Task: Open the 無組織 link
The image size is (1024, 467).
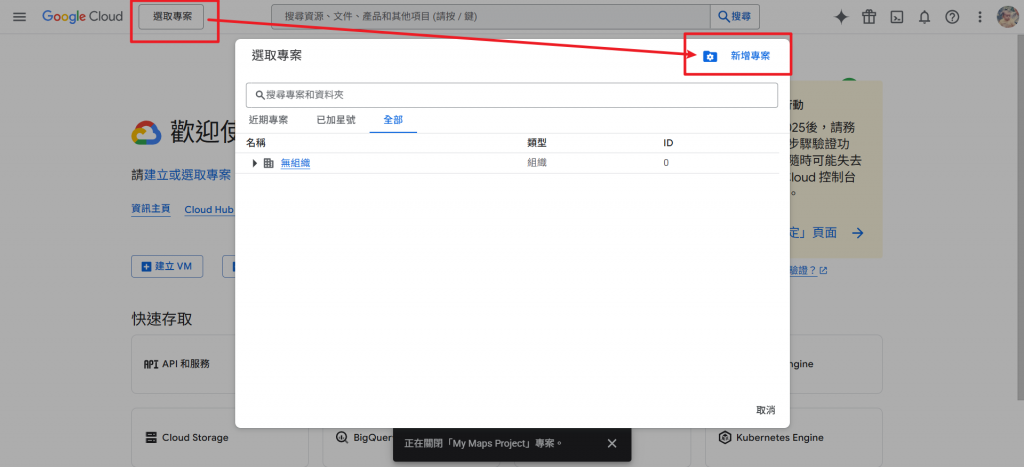Action: (295, 163)
